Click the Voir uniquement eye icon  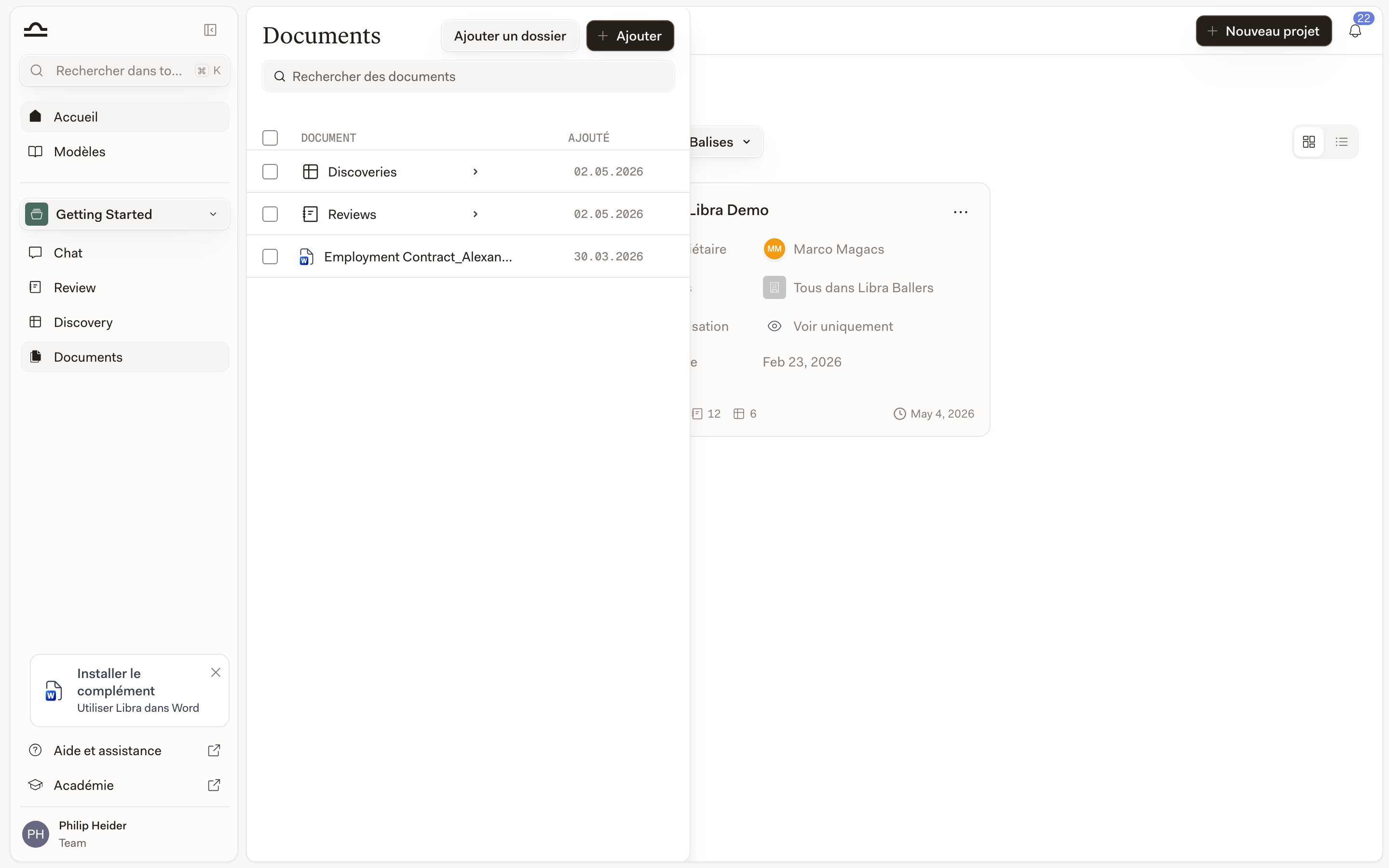click(x=774, y=326)
